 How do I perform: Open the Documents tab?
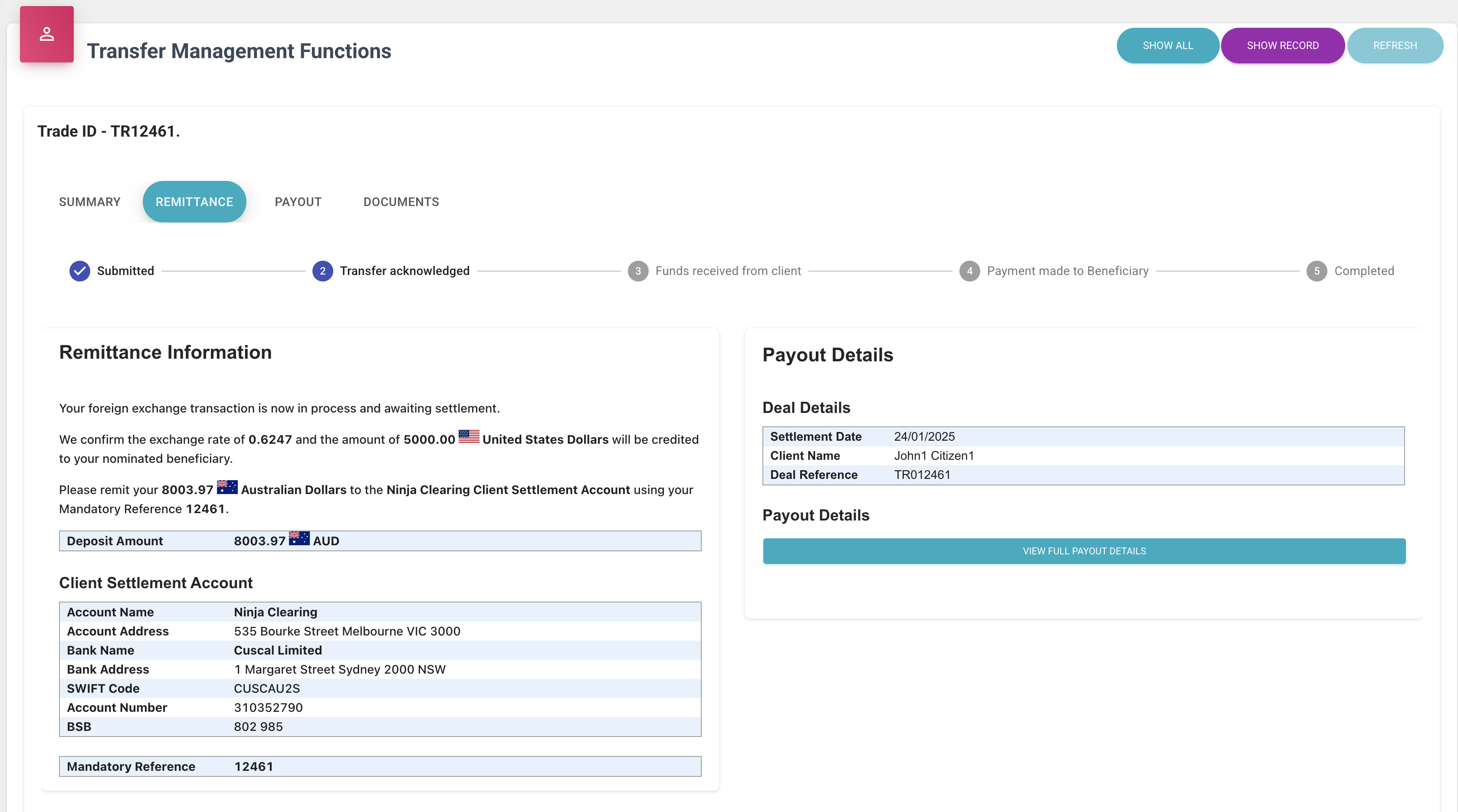tap(401, 202)
